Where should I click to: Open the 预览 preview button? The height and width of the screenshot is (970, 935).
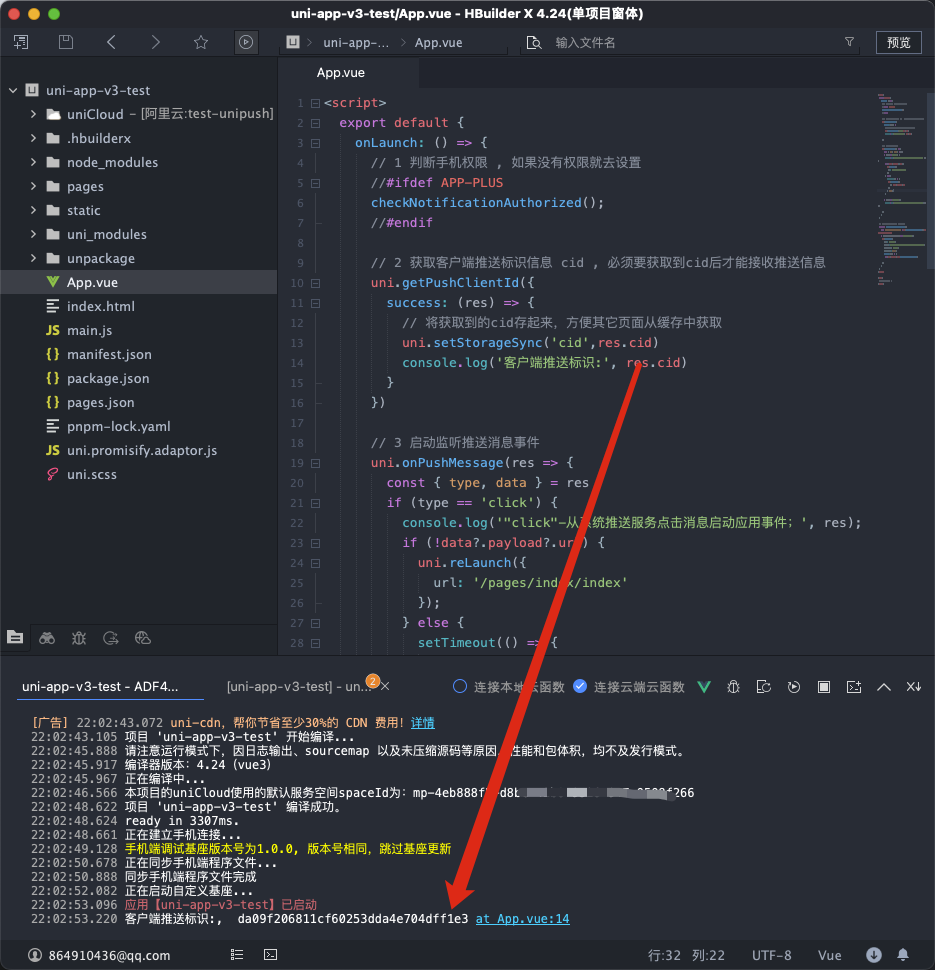pos(898,42)
